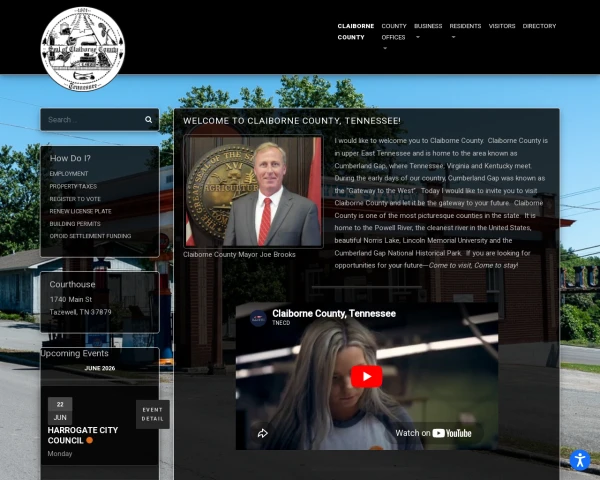This screenshot has width=600, height=480.
Task: Open the Employment link
Action: [69, 174]
